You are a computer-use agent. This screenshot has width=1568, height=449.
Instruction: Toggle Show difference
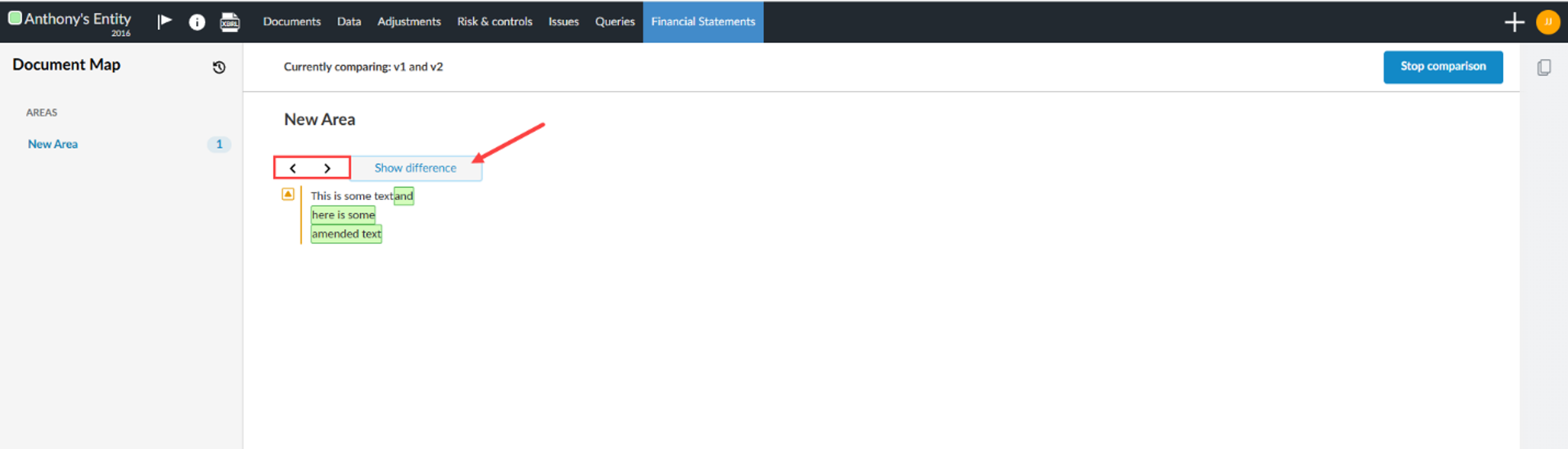tap(415, 168)
